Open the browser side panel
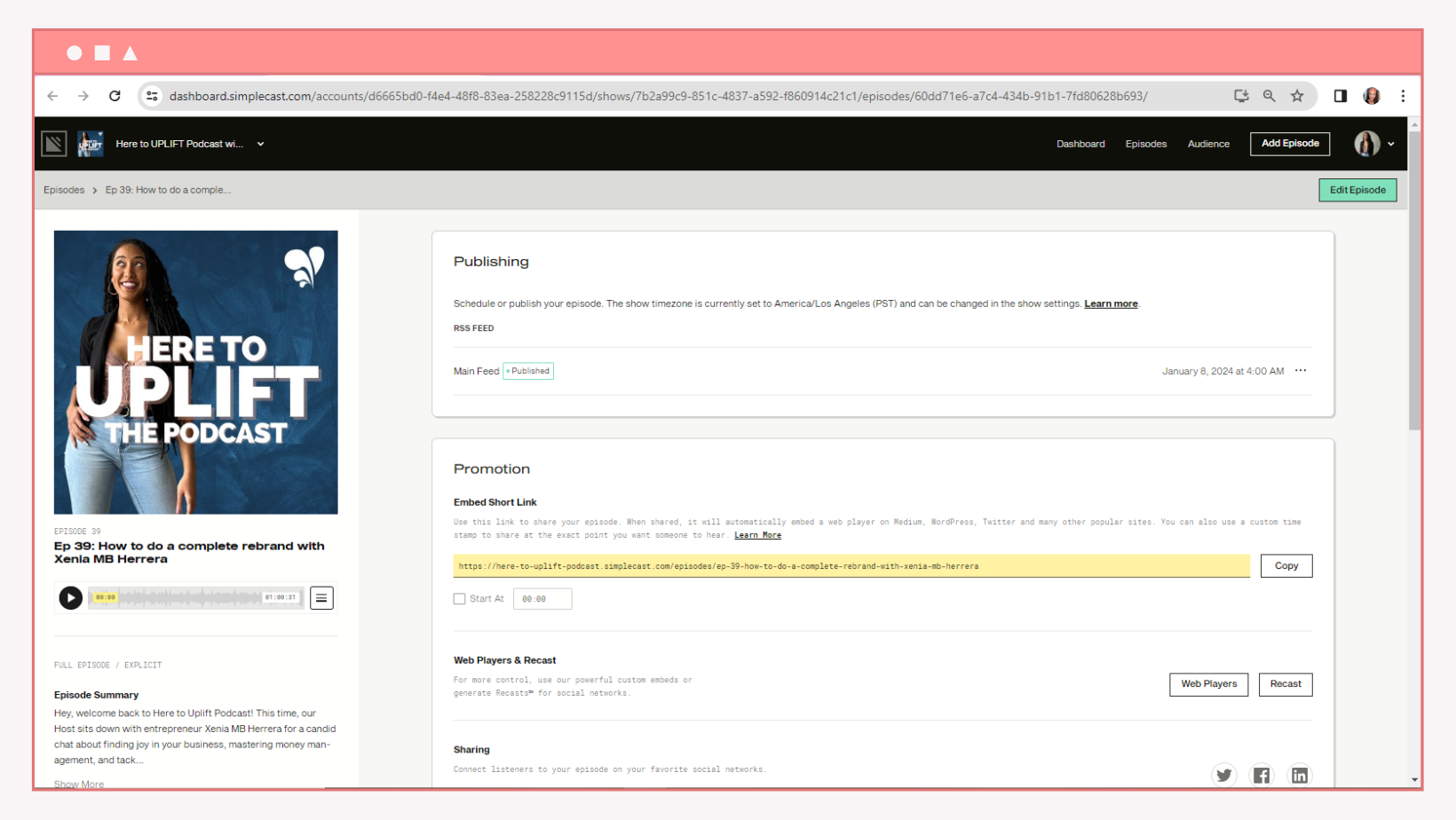 1341,96
